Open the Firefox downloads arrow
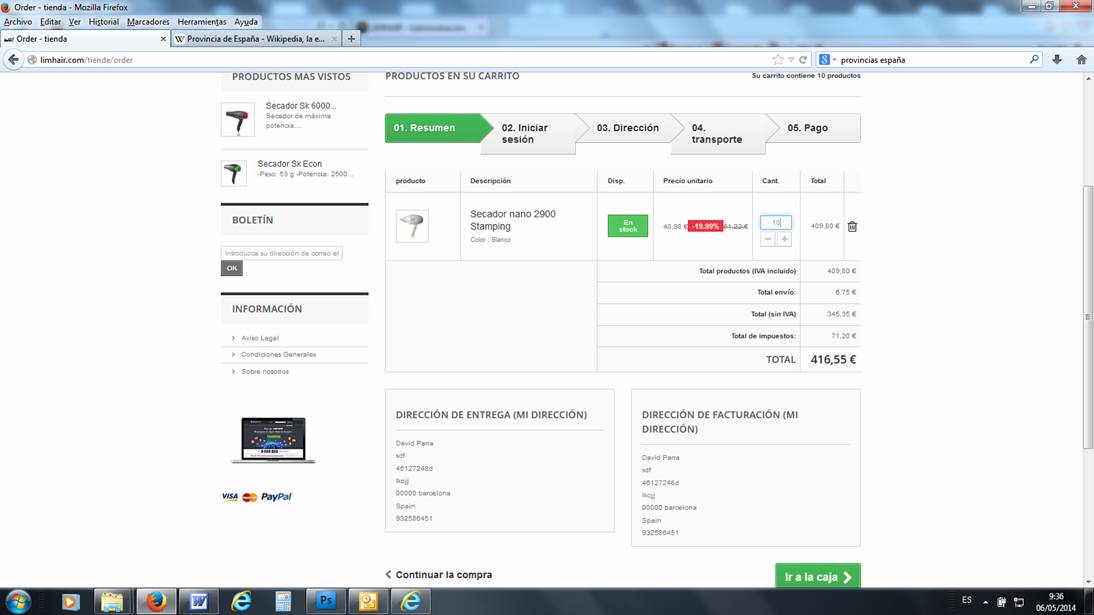 pos(1057,60)
